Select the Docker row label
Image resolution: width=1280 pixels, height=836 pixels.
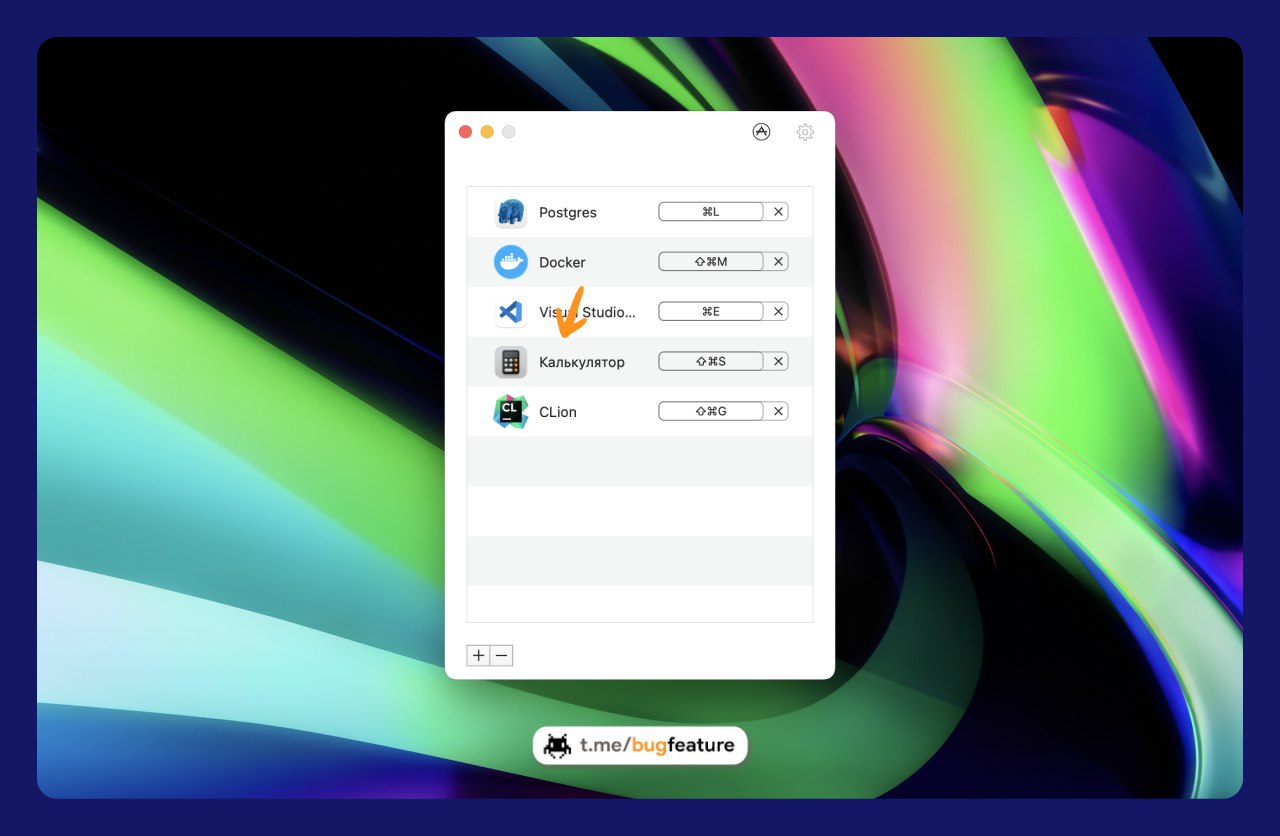coord(562,262)
